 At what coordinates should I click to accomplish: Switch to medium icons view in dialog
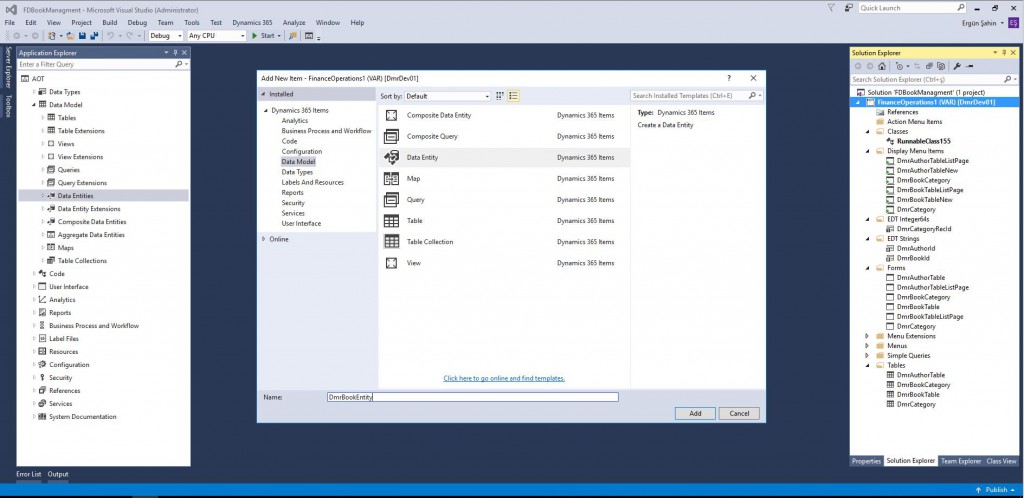pos(500,96)
